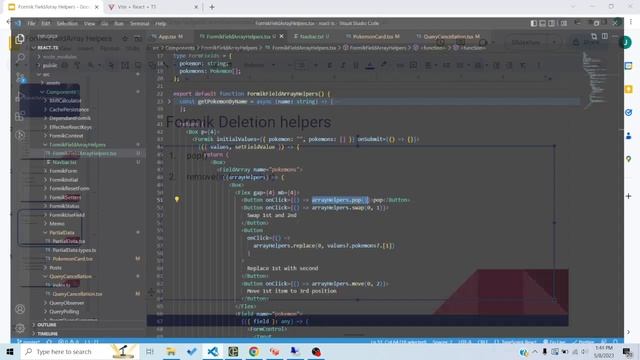Open the Terminal menu
Image resolution: width=640 pixels, height=360 pixels.
[x=139, y=24]
